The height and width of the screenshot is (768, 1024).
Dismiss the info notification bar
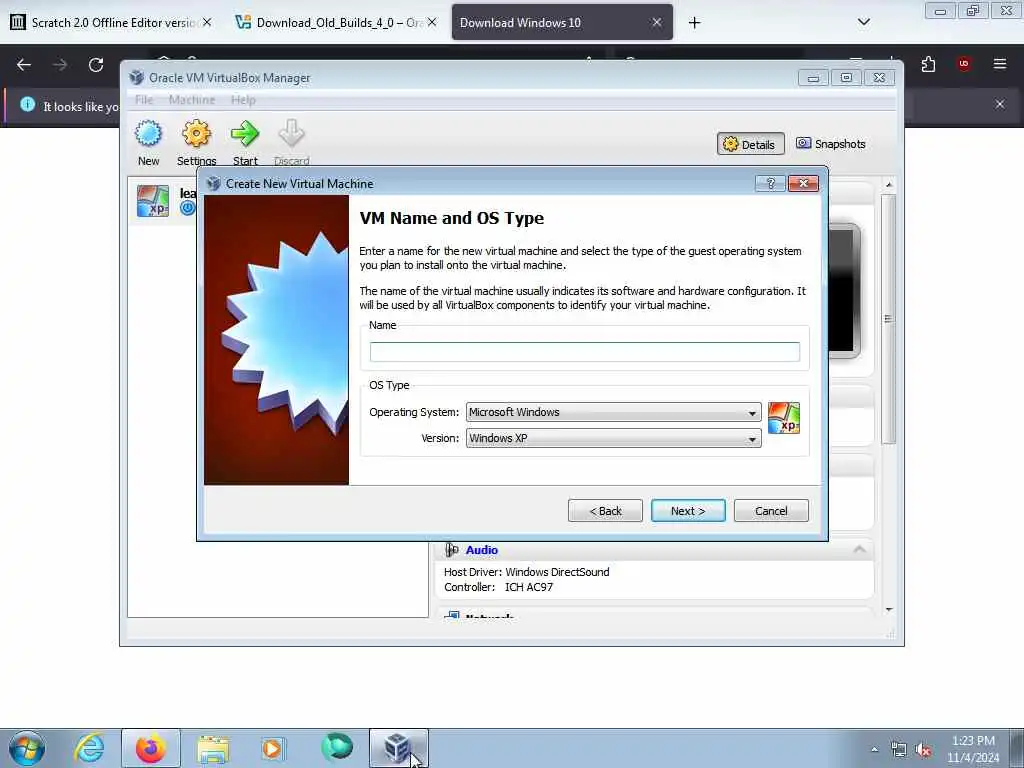[1000, 104]
